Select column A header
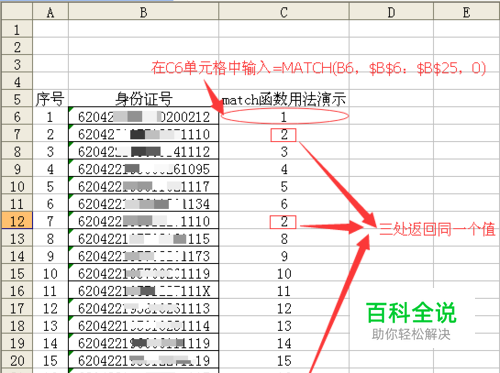 pyautogui.click(x=50, y=12)
